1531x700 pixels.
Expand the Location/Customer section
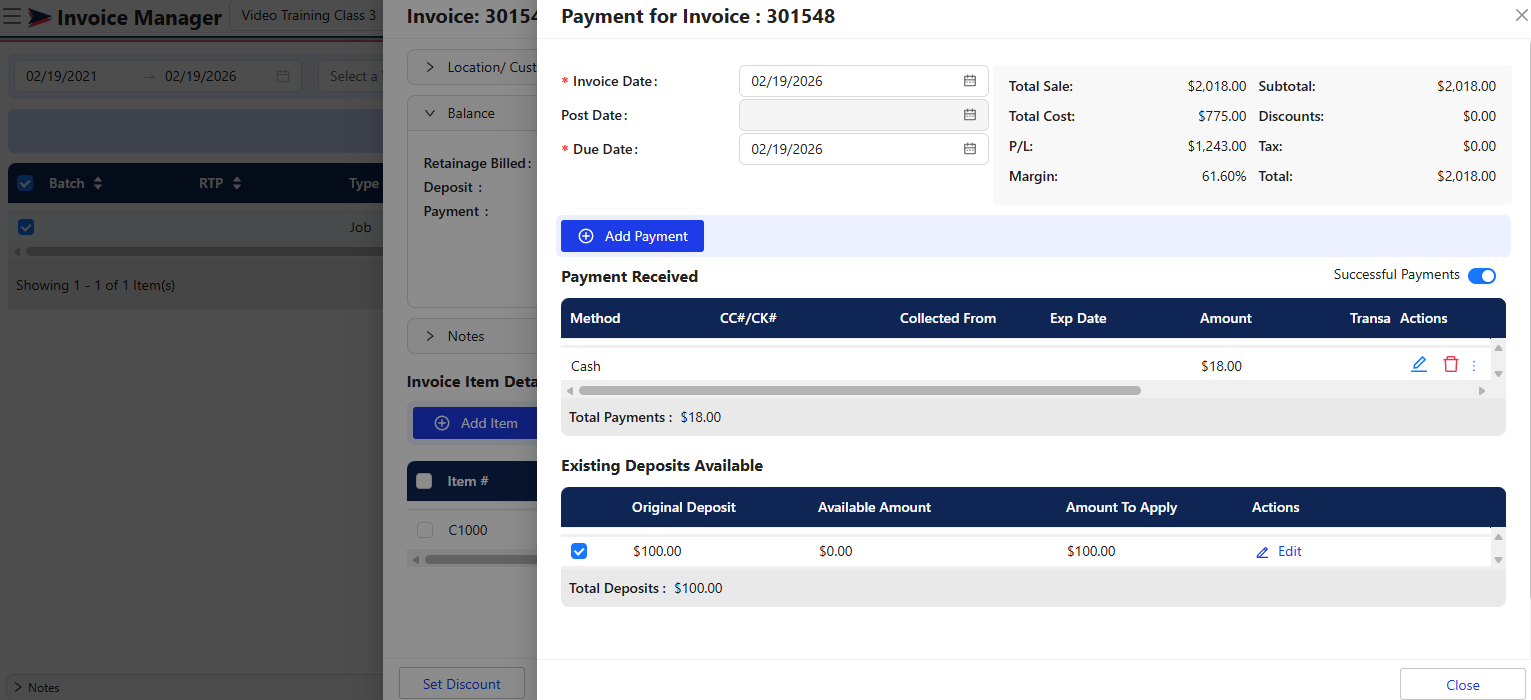coord(430,67)
